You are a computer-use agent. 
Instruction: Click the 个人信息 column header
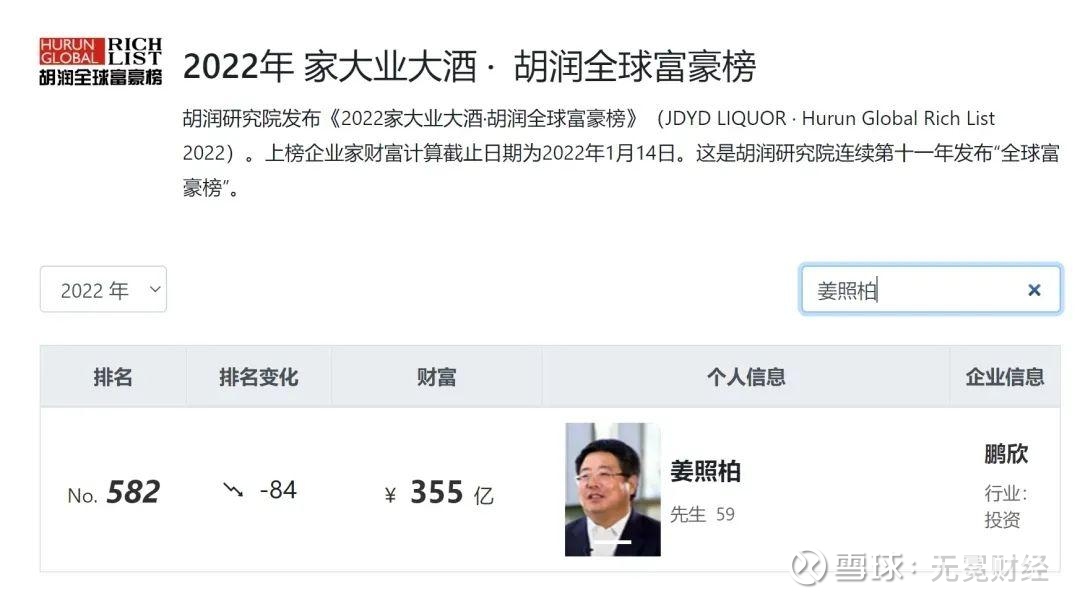pos(746,377)
